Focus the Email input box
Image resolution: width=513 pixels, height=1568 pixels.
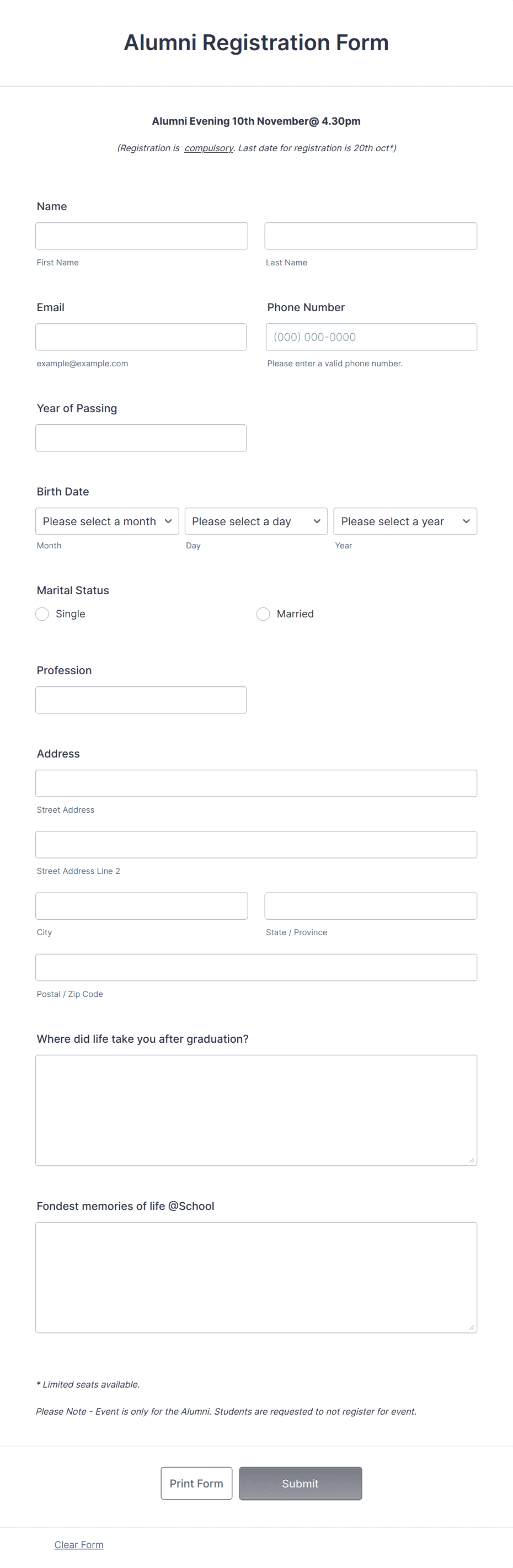(x=141, y=337)
